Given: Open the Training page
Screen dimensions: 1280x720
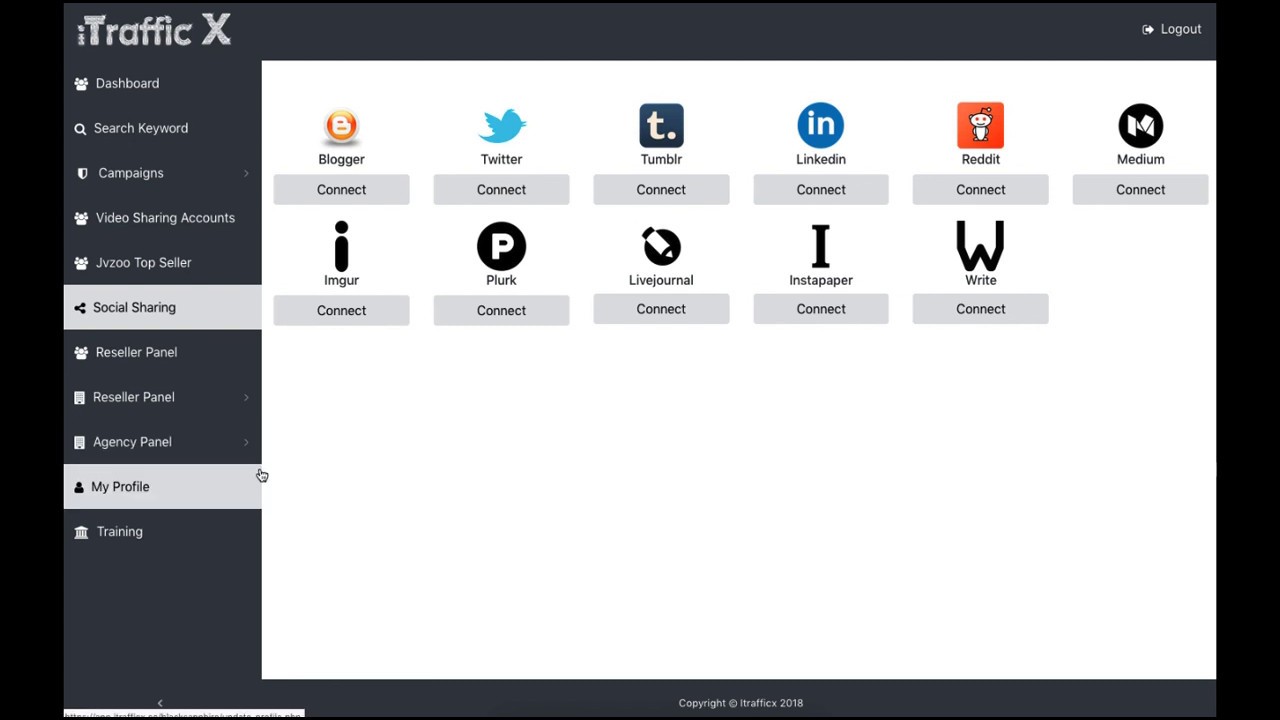Looking at the screenshot, I should pos(162,532).
